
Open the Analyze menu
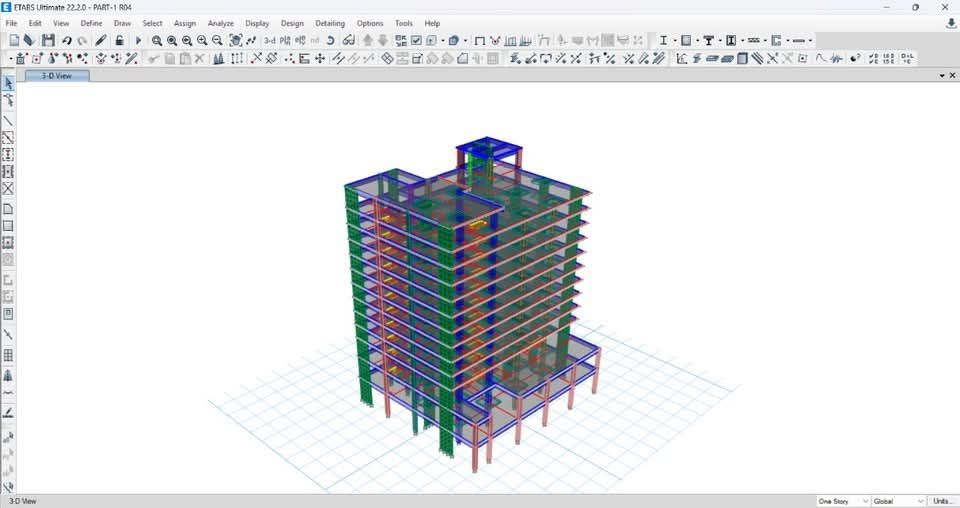pos(220,23)
